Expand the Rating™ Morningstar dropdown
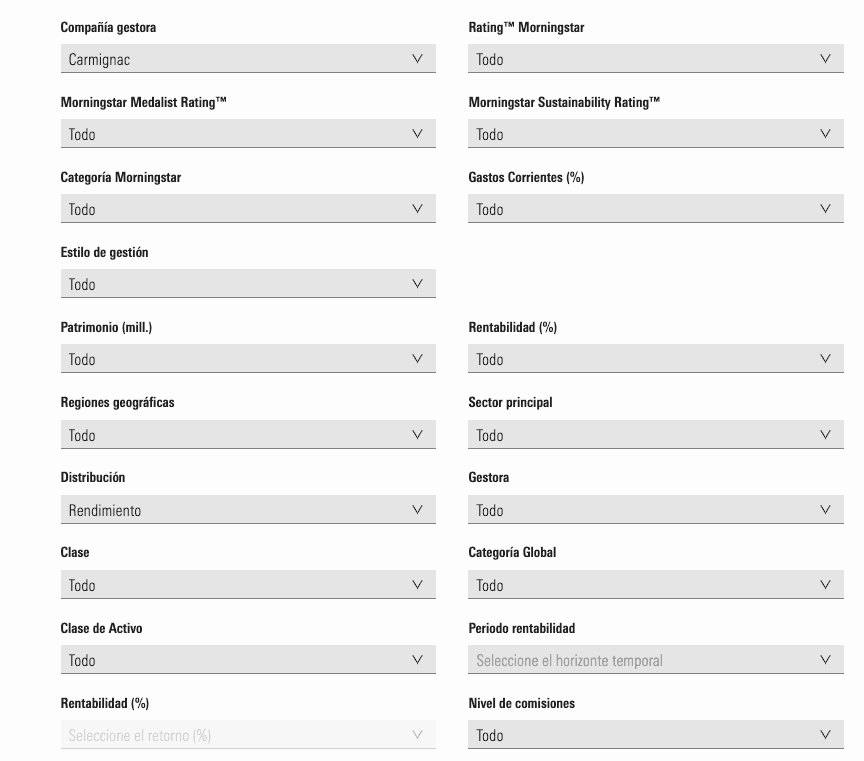Screen dimensions: 864x761 tap(656, 58)
